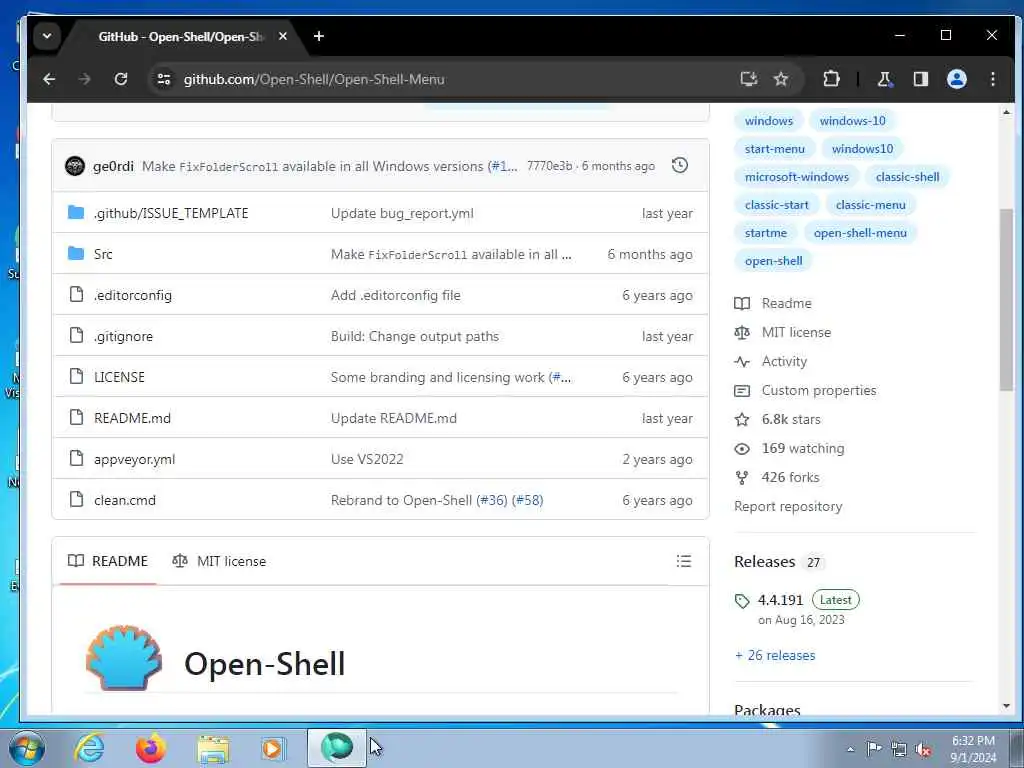The width and height of the screenshot is (1024, 768).
Task: Click the Report repository link
Action: click(788, 506)
